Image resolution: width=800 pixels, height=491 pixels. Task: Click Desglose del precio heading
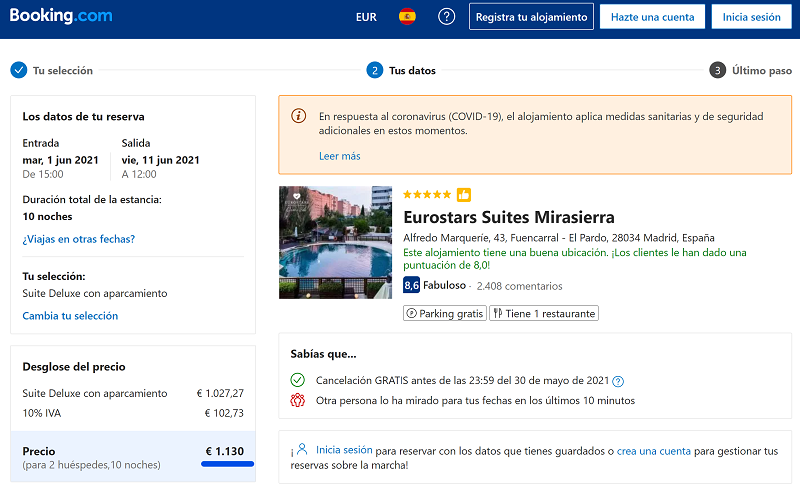coord(74,367)
